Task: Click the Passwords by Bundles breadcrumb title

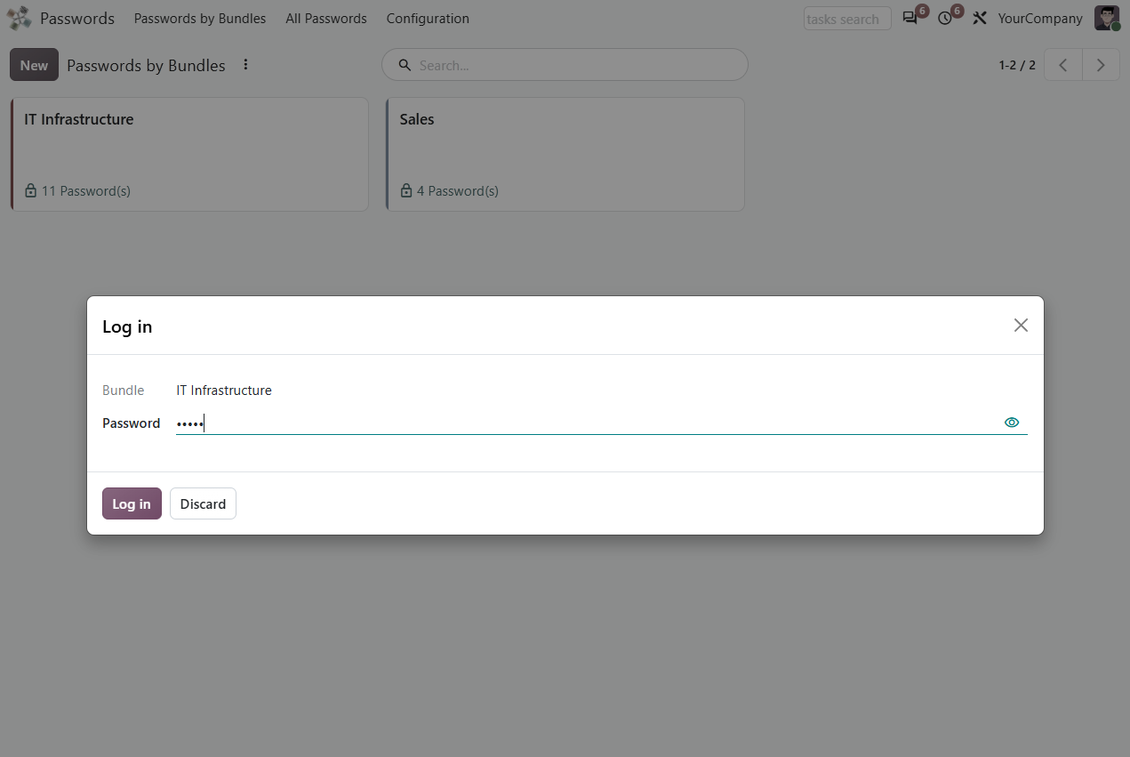Action: pos(146,66)
